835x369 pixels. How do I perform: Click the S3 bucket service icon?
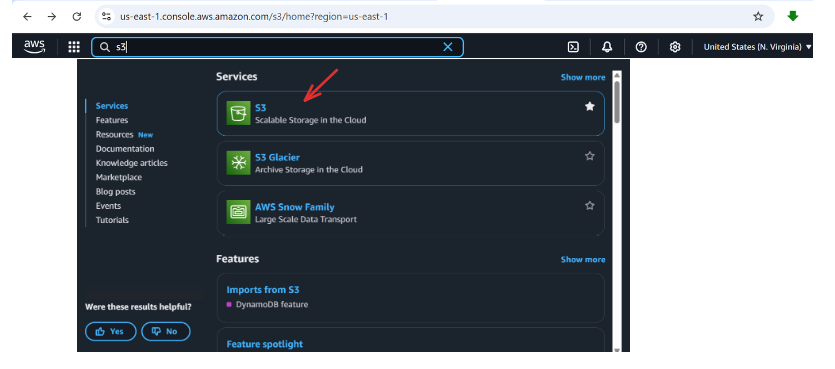pyautogui.click(x=238, y=113)
